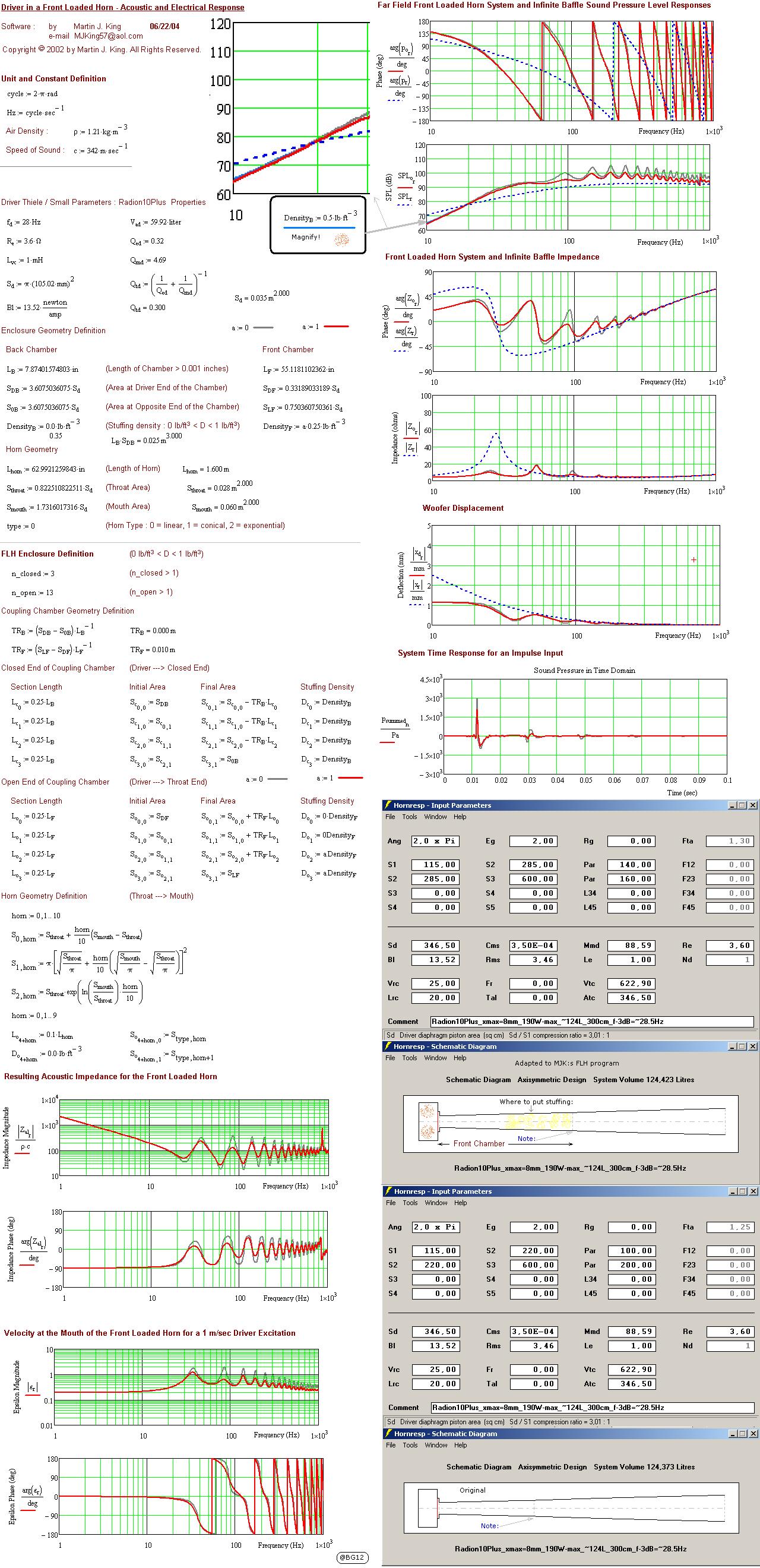This screenshot has width=760, height=1568.
Task: Click Cms field in Input Parameters window with Fta 1,30
Action: [x=534, y=946]
